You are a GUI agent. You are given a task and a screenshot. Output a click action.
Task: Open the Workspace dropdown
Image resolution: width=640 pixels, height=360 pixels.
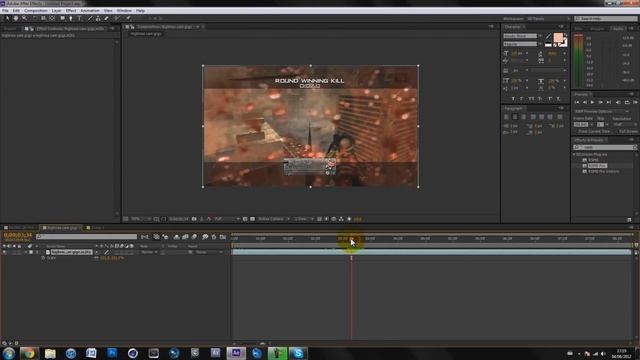[548, 19]
